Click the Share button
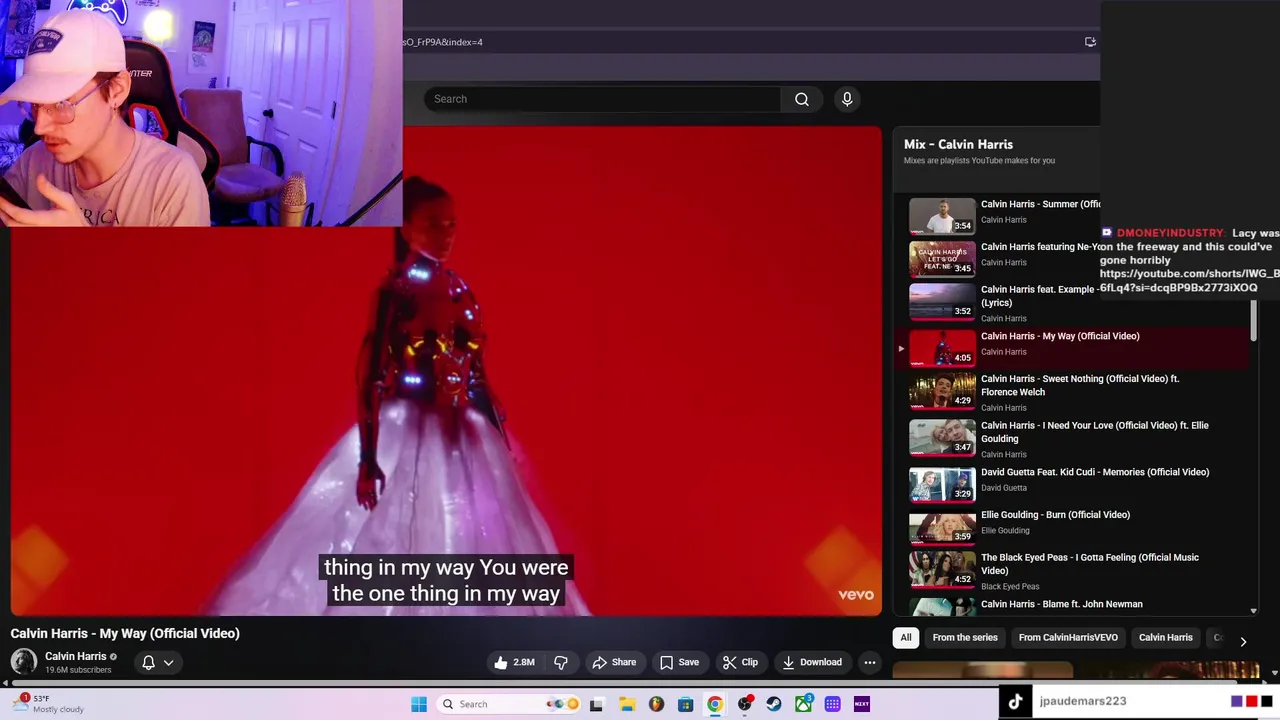 [614, 662]
